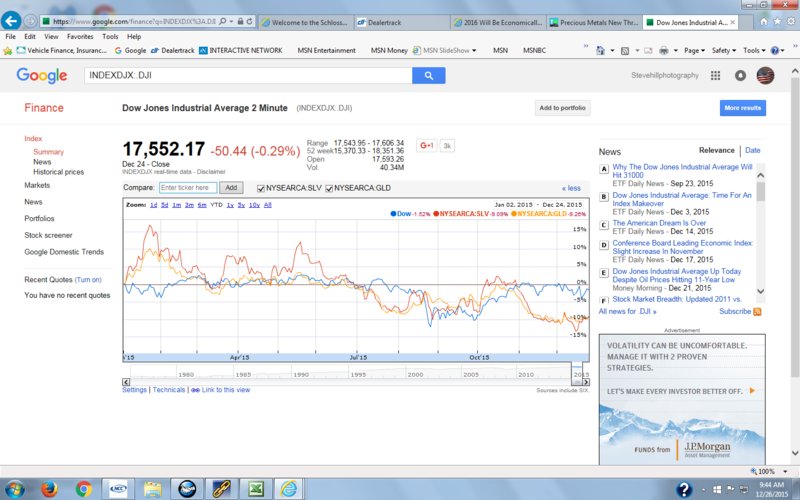Click the chart timeline left scroll arrow
The image size is (800, 500).
coord(126,382)
